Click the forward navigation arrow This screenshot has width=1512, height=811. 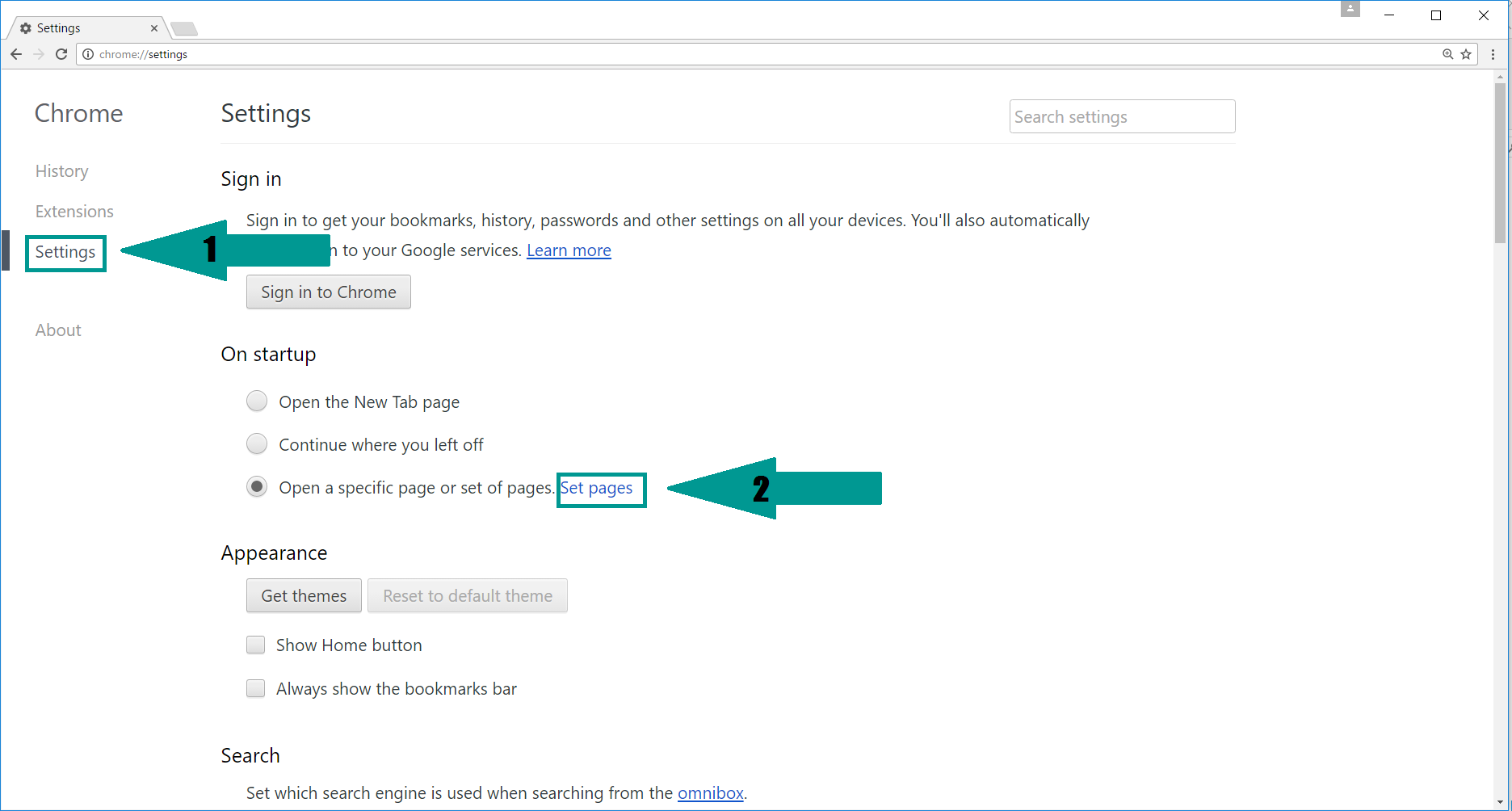39,54
